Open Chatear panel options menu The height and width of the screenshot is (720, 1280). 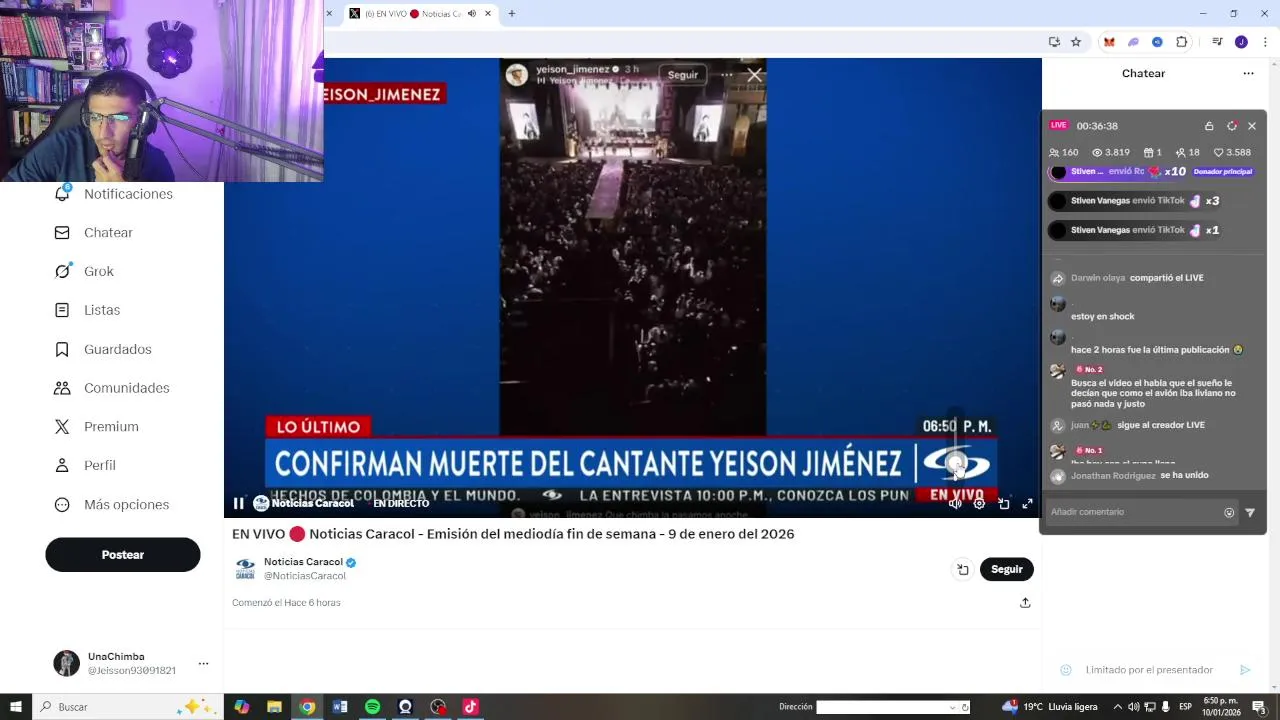pos(1248,73)
